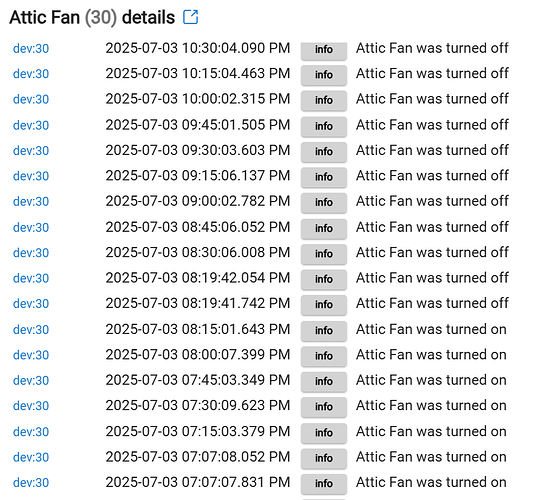Screen dimensions: 541x500
Task: Follow dev:30 link at 09:15:06.137 PM
Action: pos(31,176)
